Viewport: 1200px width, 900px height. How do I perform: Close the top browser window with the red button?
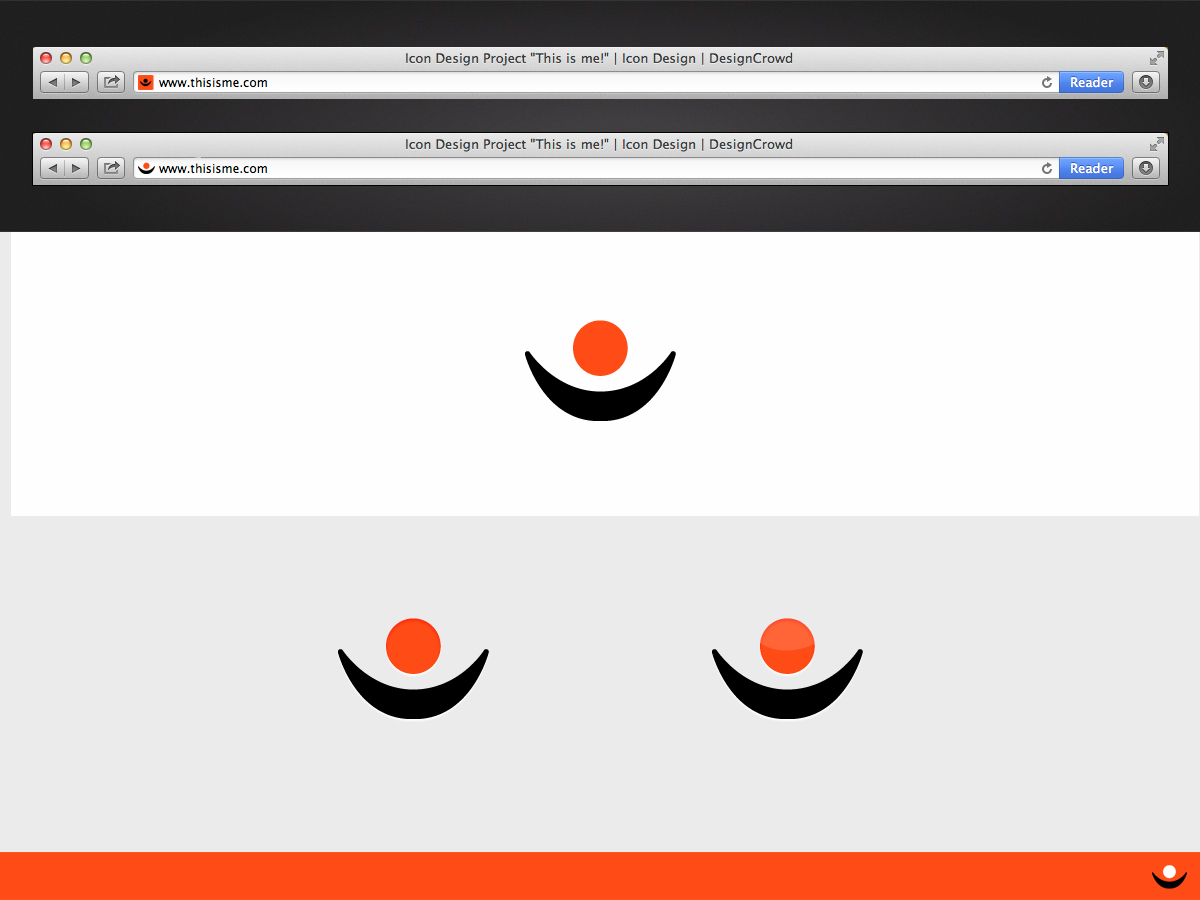[x=46, y=58]
